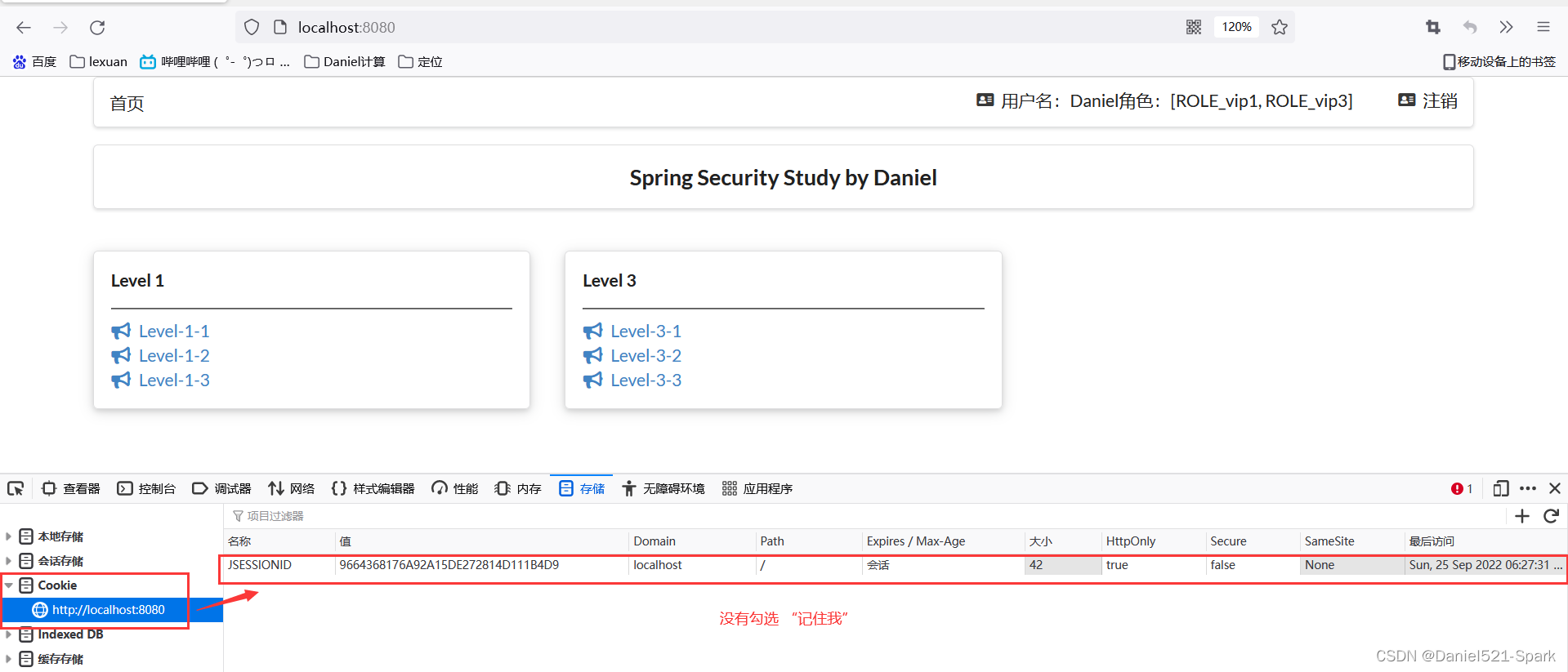
Task: Switch to the 控制台 console tab
Action: [x=147, y=488]
